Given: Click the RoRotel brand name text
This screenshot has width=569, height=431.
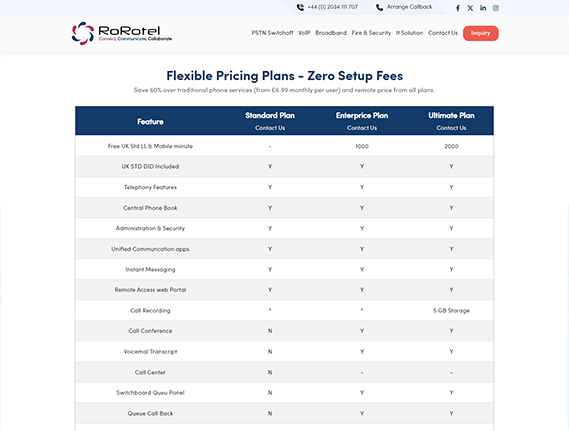Looking at the screenshot, I should [129, 30].
